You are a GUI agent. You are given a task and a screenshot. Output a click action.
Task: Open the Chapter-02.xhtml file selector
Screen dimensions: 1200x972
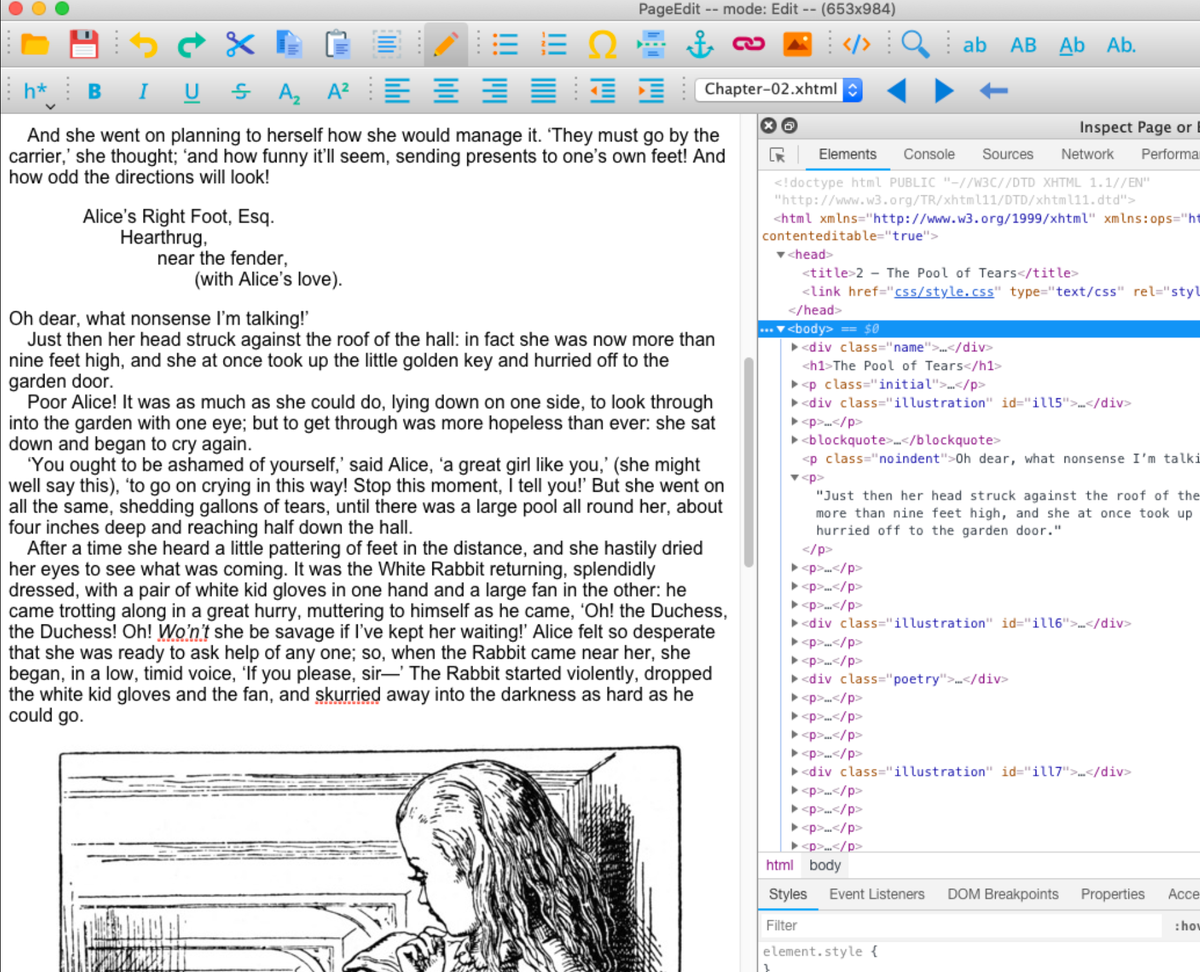point(779,90)
